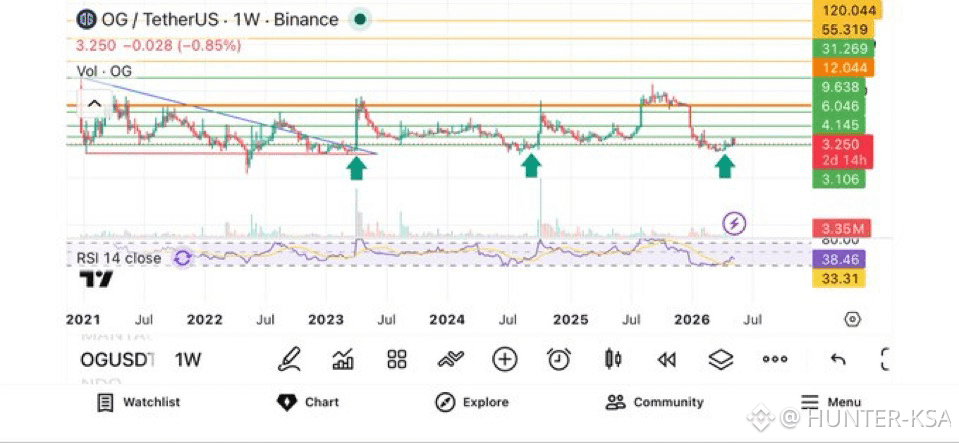Open the compare symbols icon
Viewport: 959px width, 443px height.
(451, 359)
